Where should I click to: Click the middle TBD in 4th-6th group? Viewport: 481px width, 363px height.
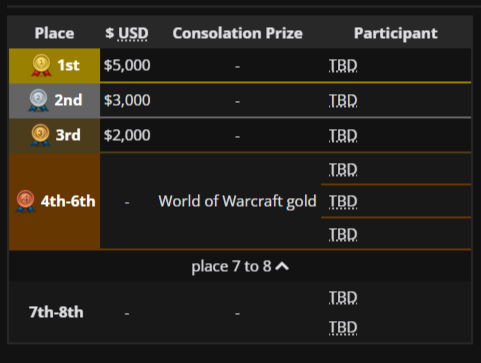point(343,202)
